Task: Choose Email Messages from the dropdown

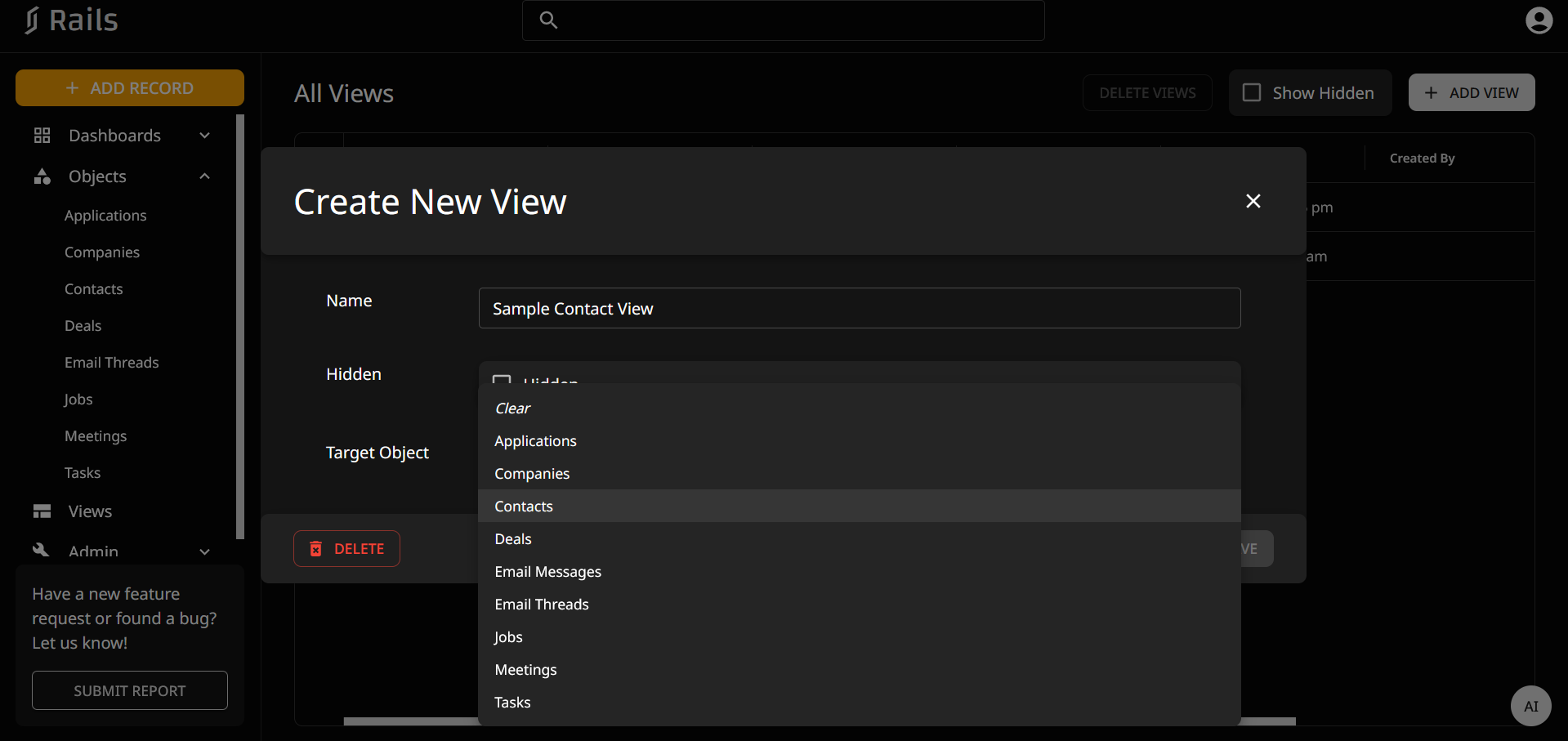Action: point(547,572)
